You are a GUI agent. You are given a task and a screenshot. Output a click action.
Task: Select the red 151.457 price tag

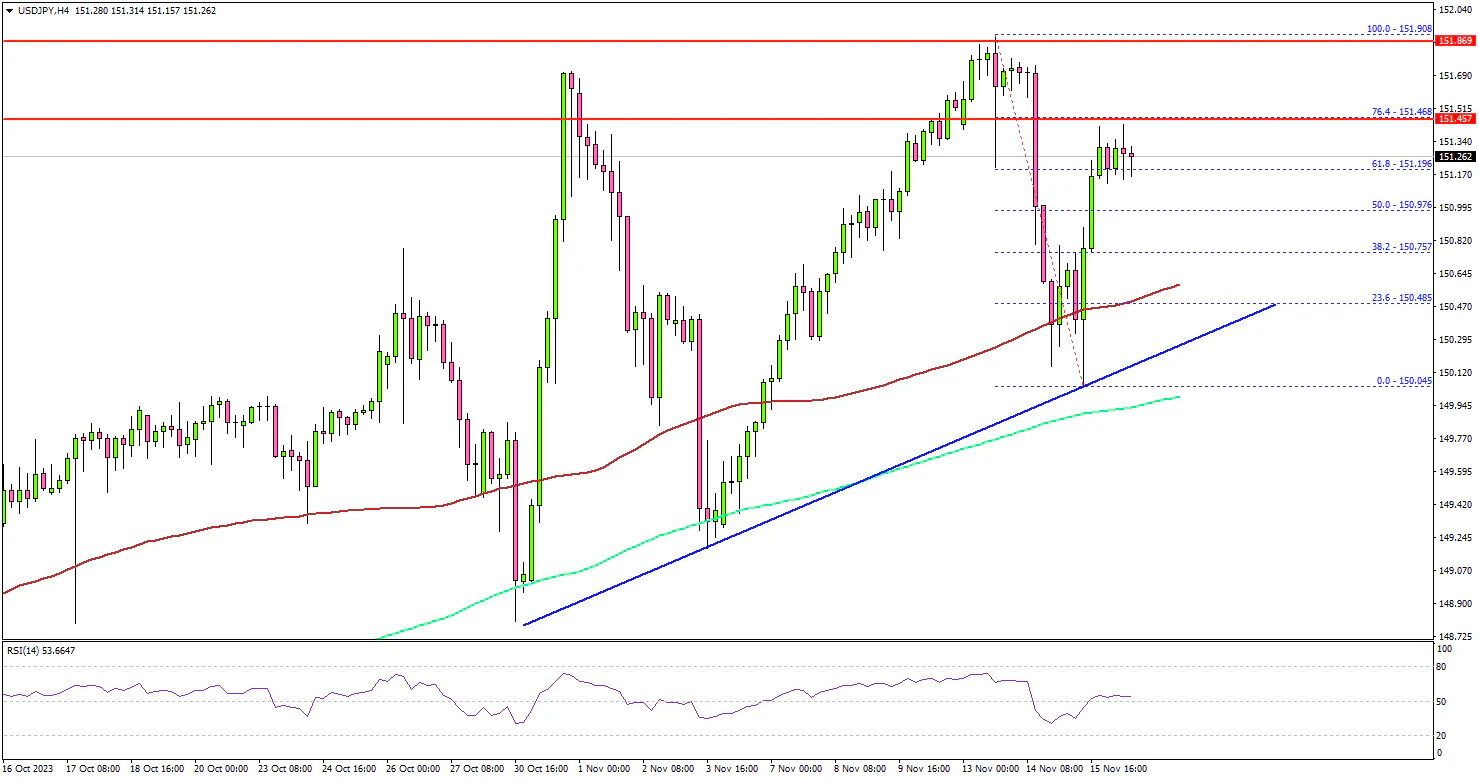[1454, 119]
